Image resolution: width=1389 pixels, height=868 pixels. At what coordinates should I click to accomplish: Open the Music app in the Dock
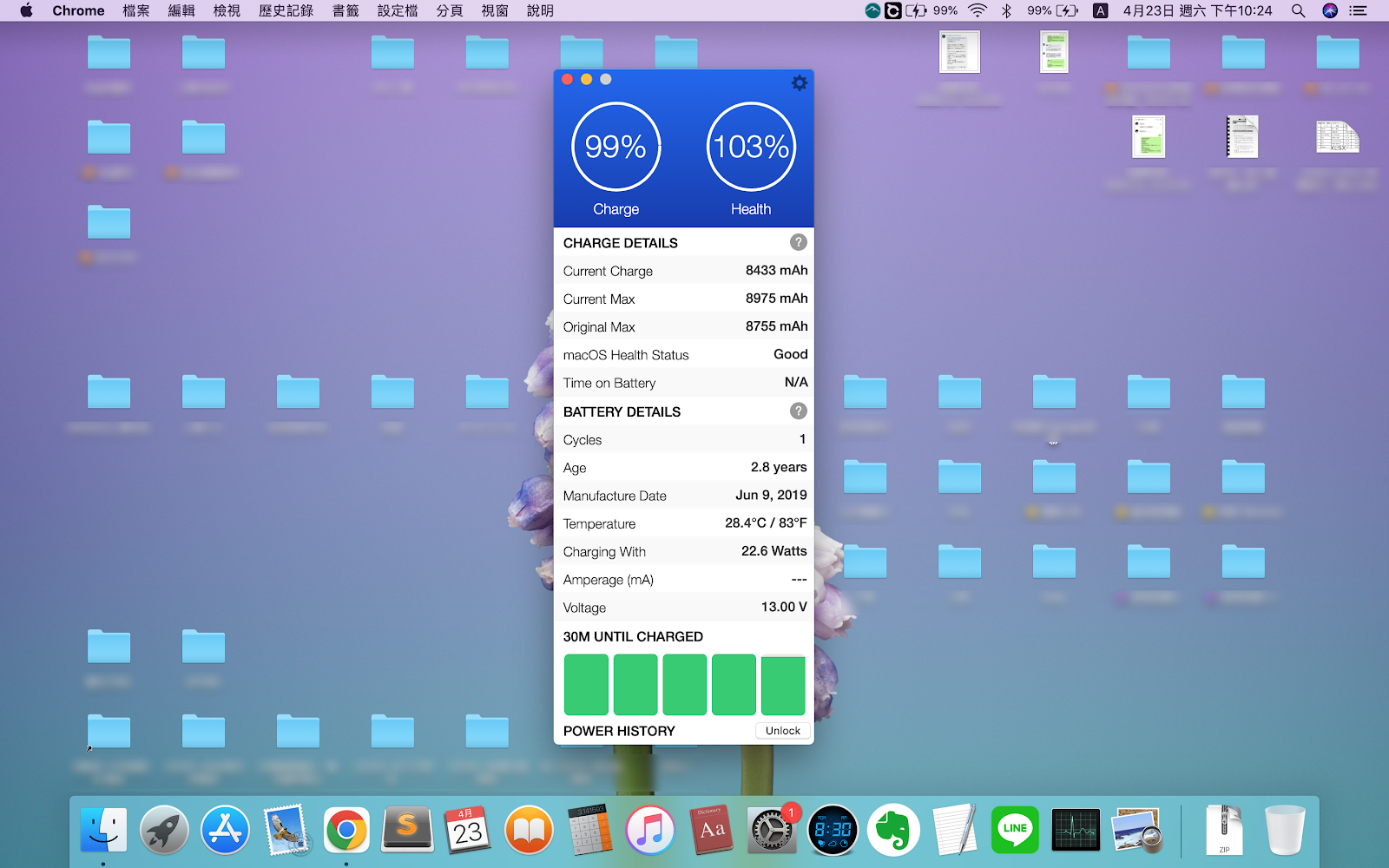pos(650,831)
